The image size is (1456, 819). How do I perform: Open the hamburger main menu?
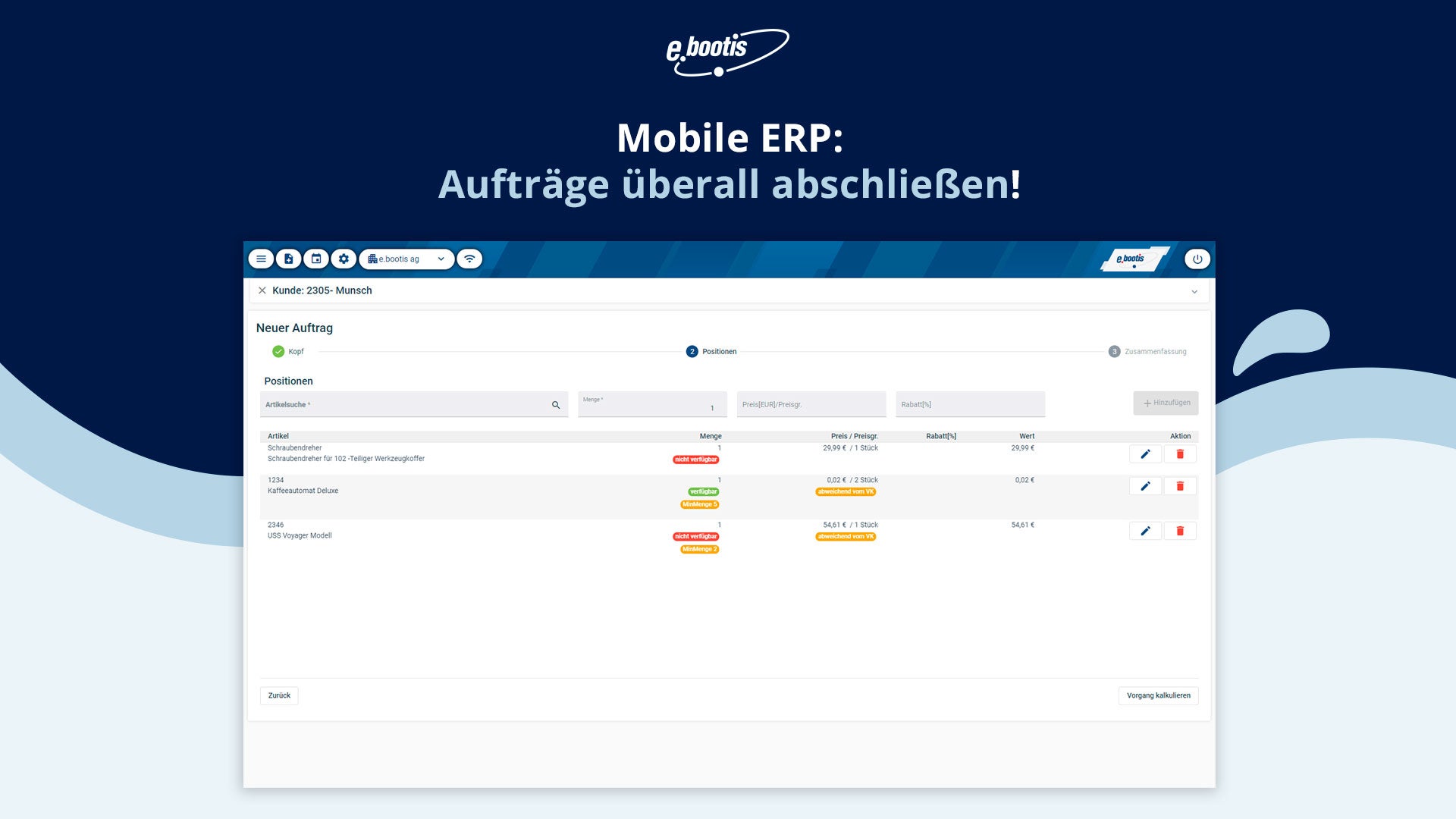point(261,259)
